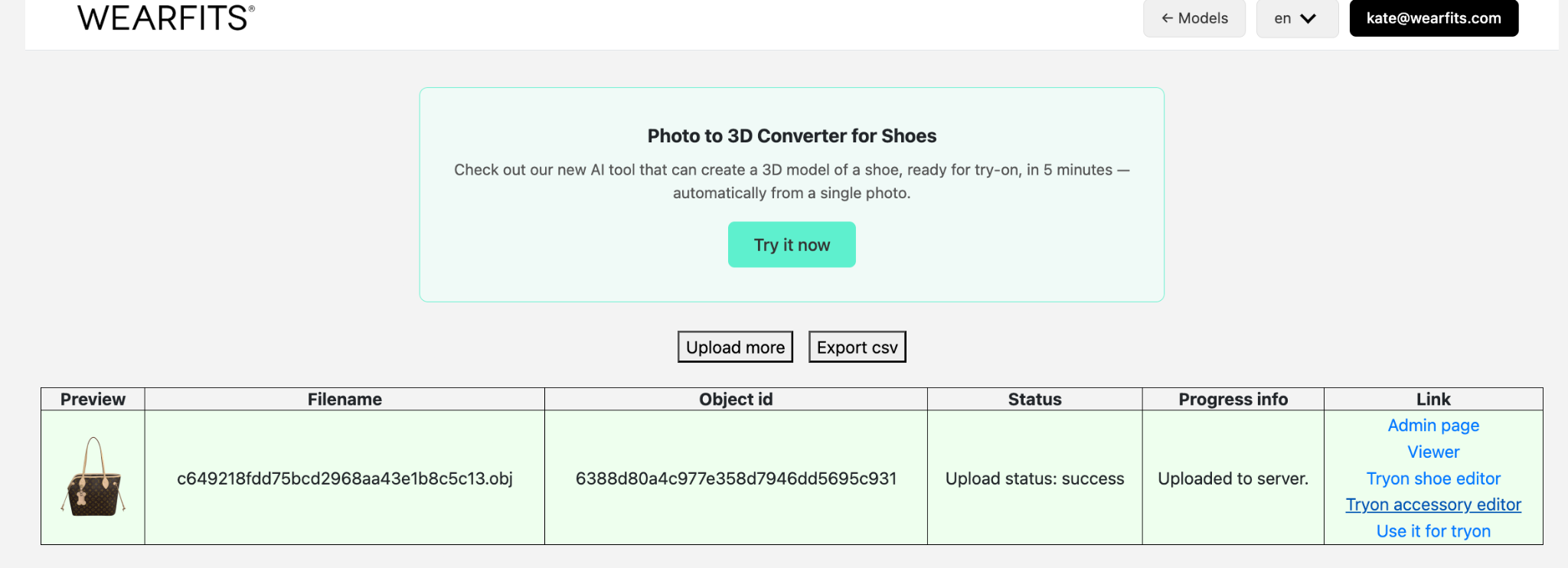The width and height of the screenshot is (1568, 568).
Task: Open the Admin page link
Action: pyautogui.click(x=1432, y=426)
